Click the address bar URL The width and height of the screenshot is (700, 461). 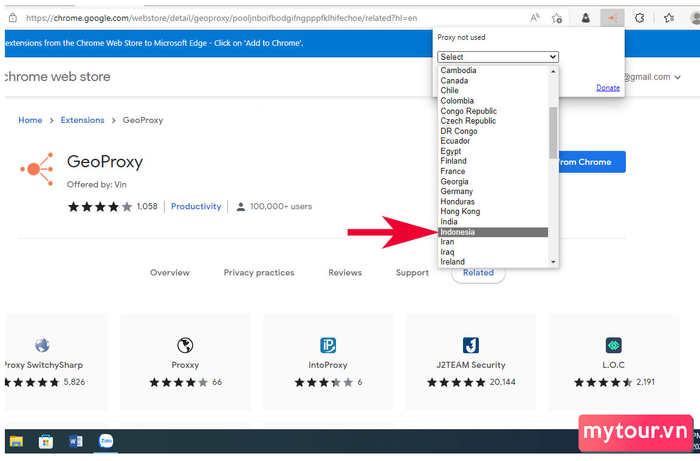(x=221, y=18)
